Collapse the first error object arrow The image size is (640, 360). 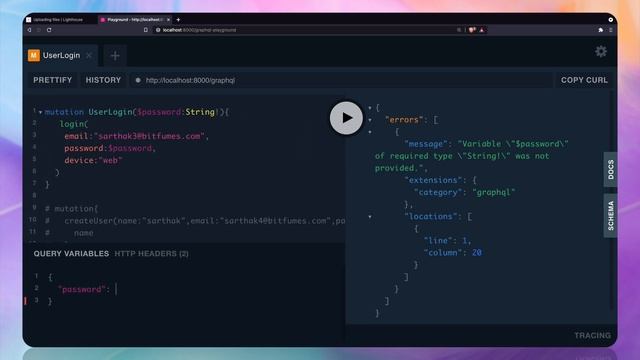[x=370, y=132]
